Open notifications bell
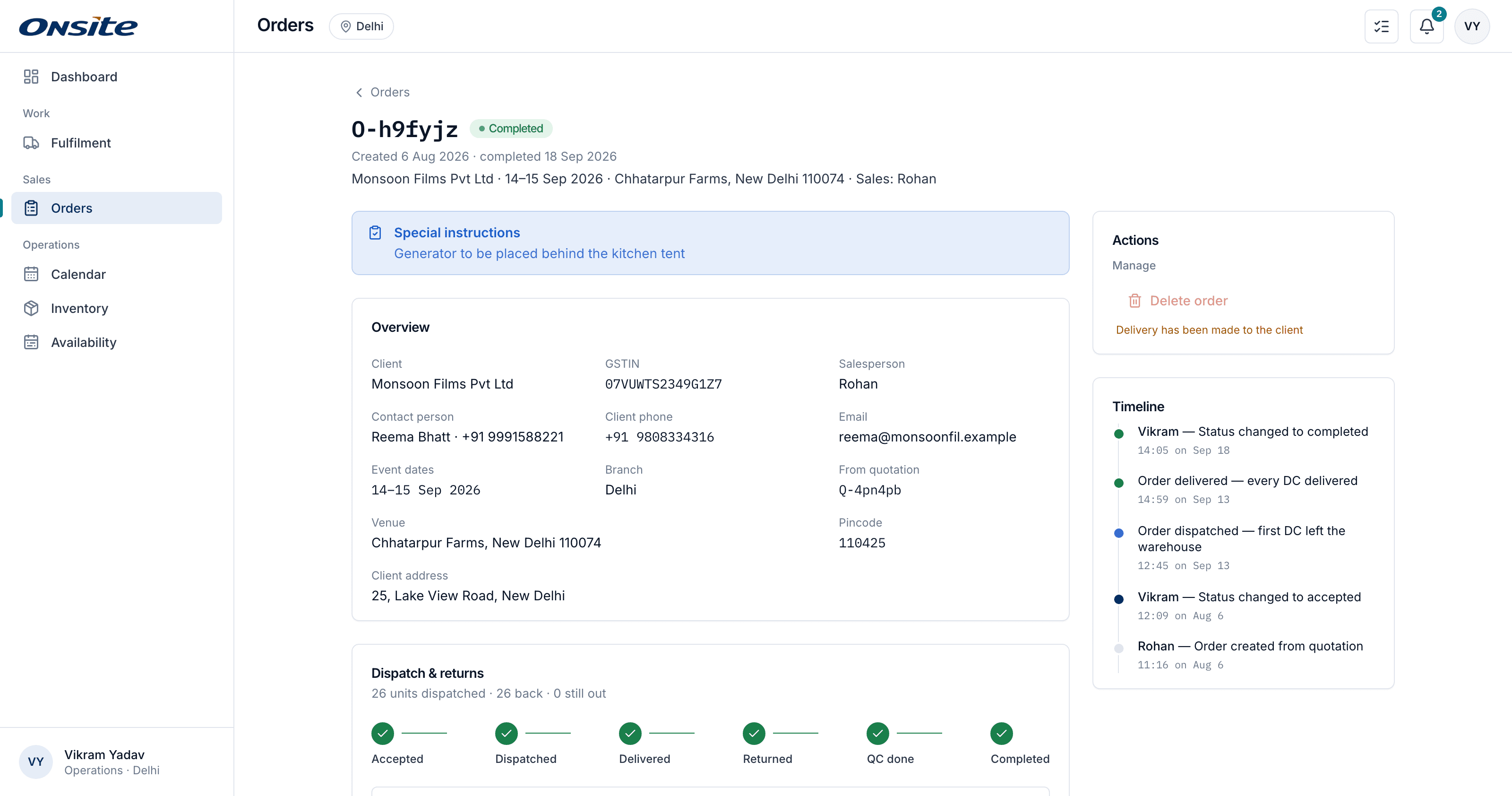Viewport: 1512px width, 796px height. pyautogui.click(x=1427, y=26)
